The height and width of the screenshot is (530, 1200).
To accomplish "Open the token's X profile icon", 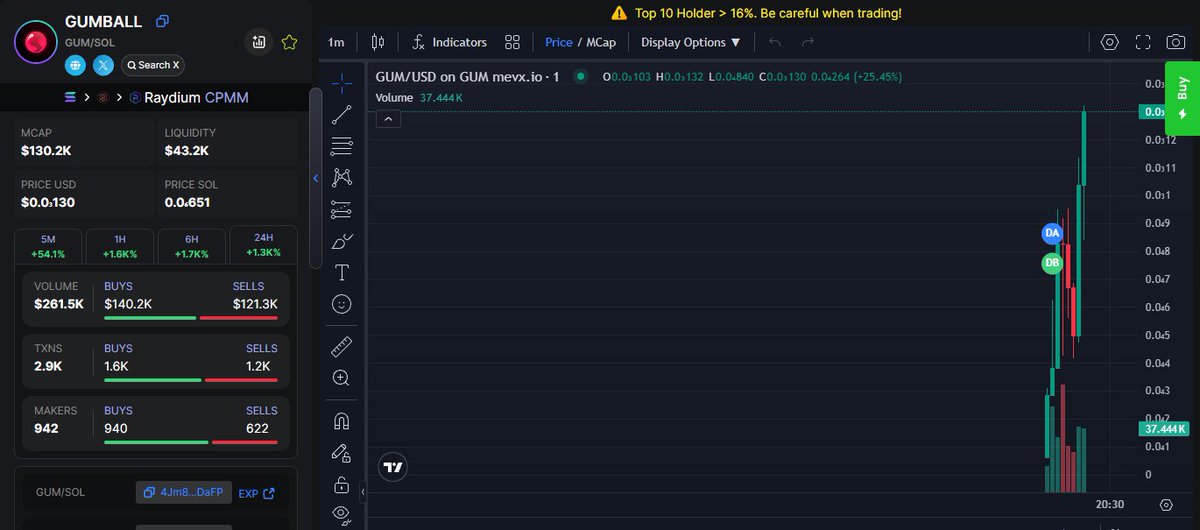I will [x=103, y=65].
